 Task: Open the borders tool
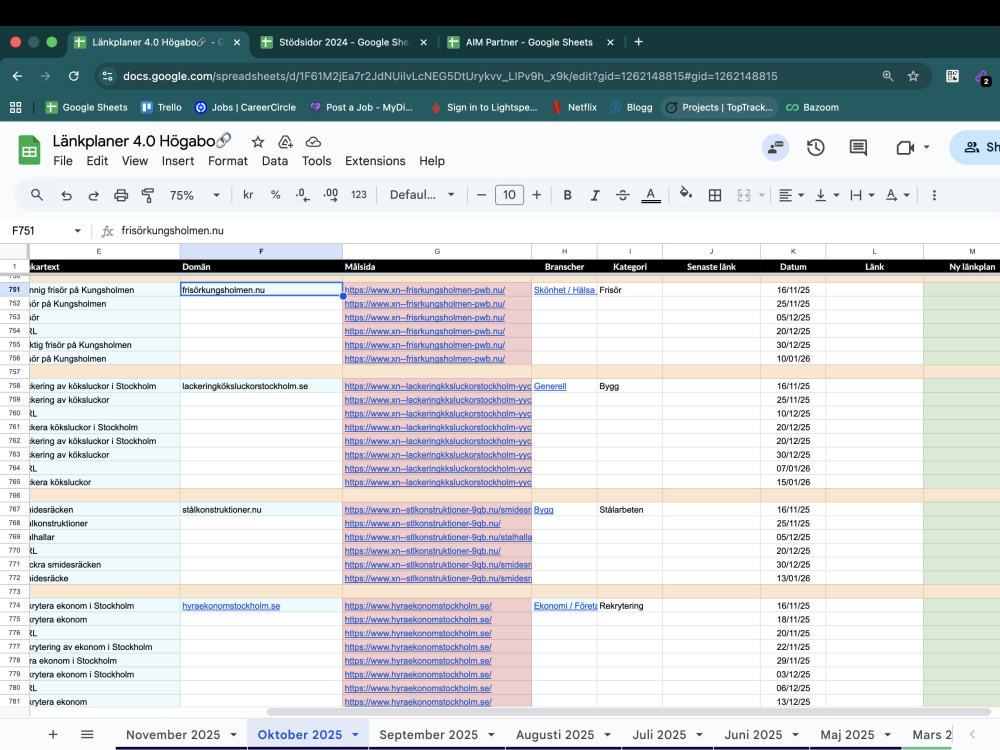[x=715, y=195]
